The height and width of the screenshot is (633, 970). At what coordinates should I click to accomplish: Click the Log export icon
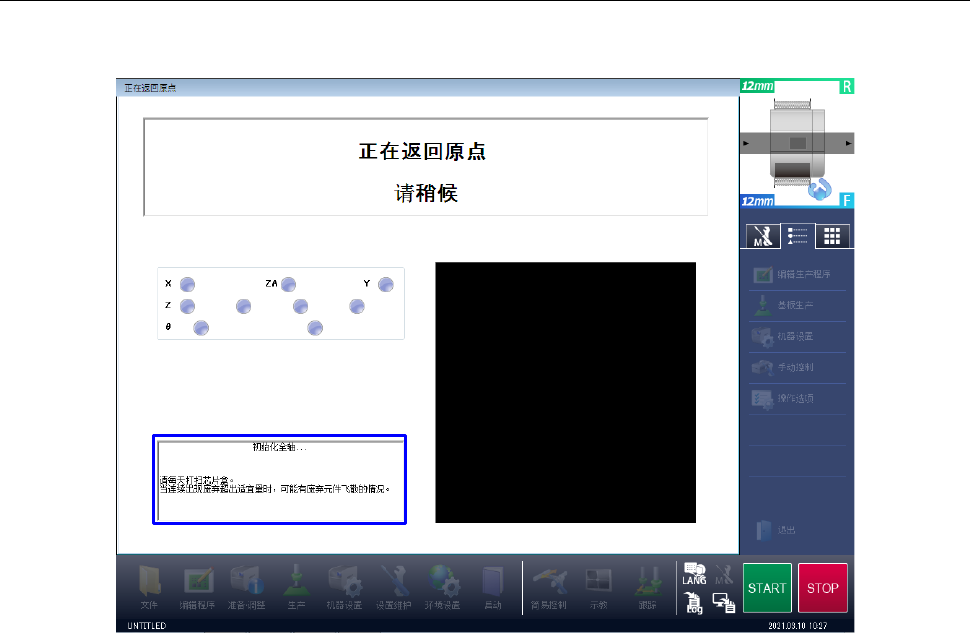pyautogui.click(x=693, y=602)
